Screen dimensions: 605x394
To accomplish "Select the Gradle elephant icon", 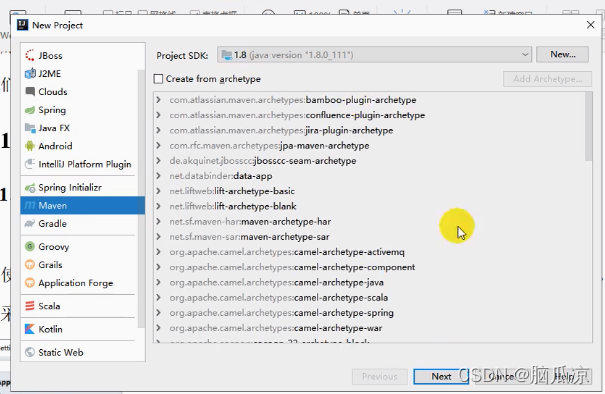I will point(30,223).
